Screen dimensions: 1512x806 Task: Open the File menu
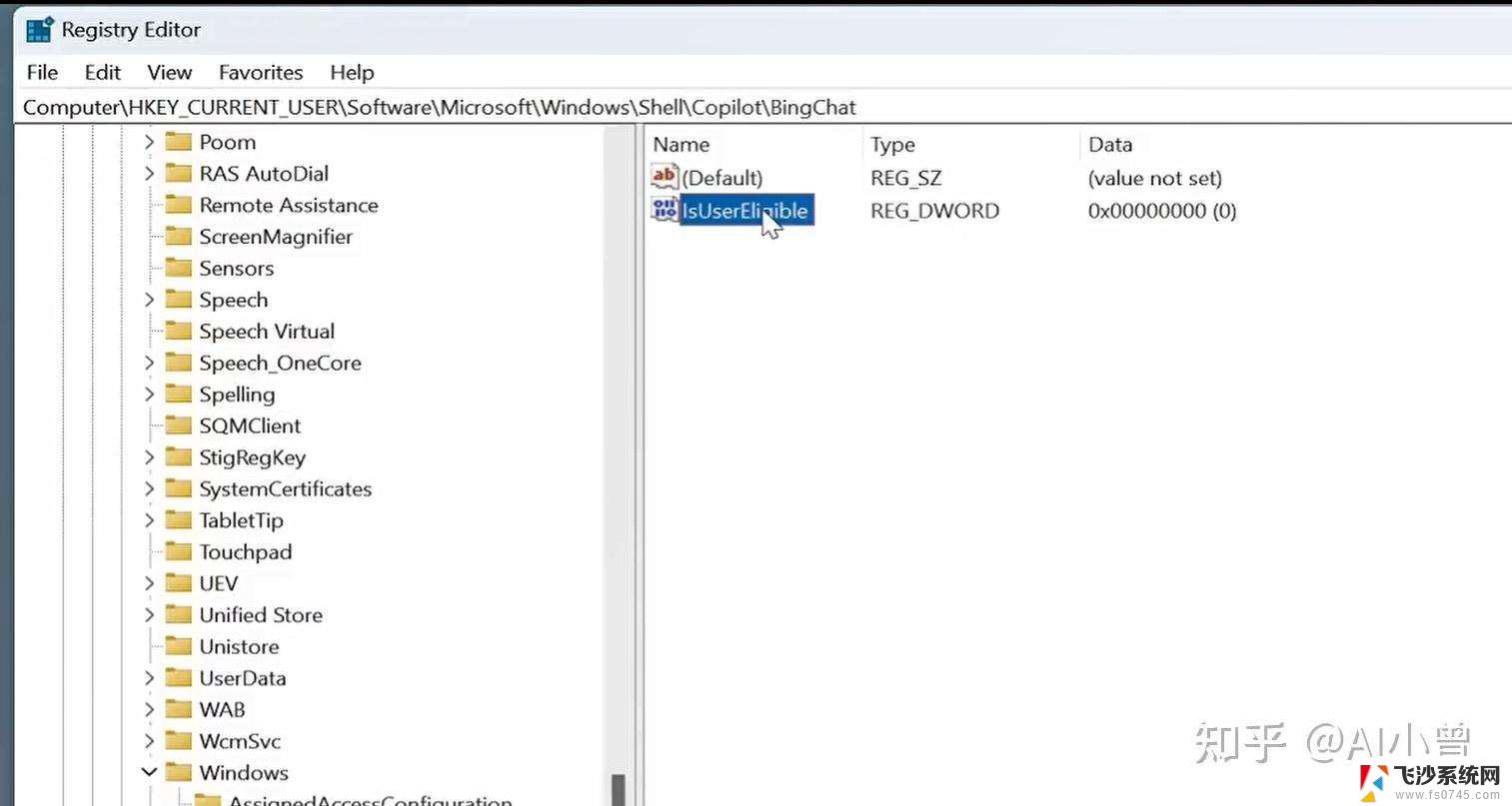click(x=42, y=72)
